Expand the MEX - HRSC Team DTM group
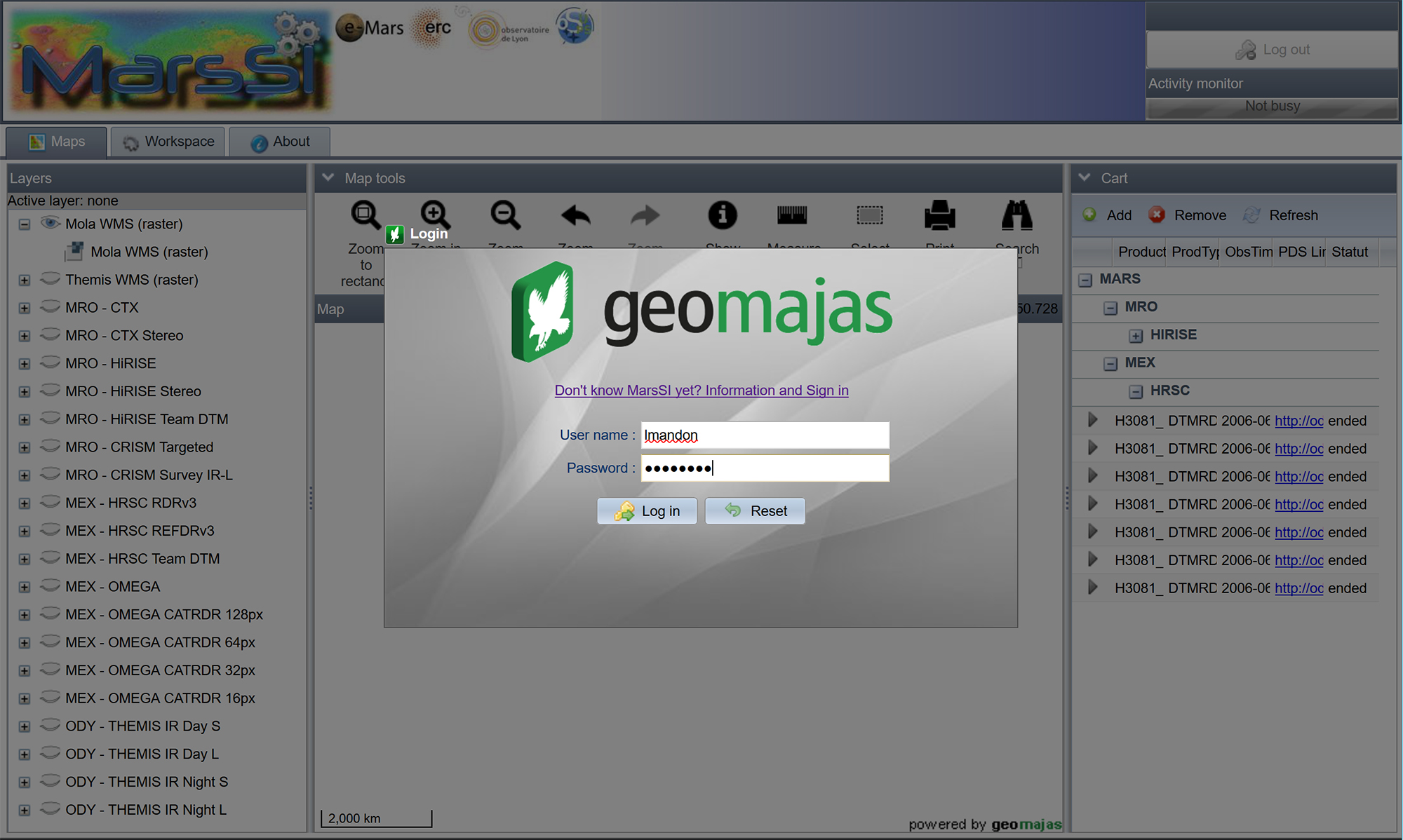The width and height of the screenshot is (1403, 840). pyautogui.click(x=25, y=560)
